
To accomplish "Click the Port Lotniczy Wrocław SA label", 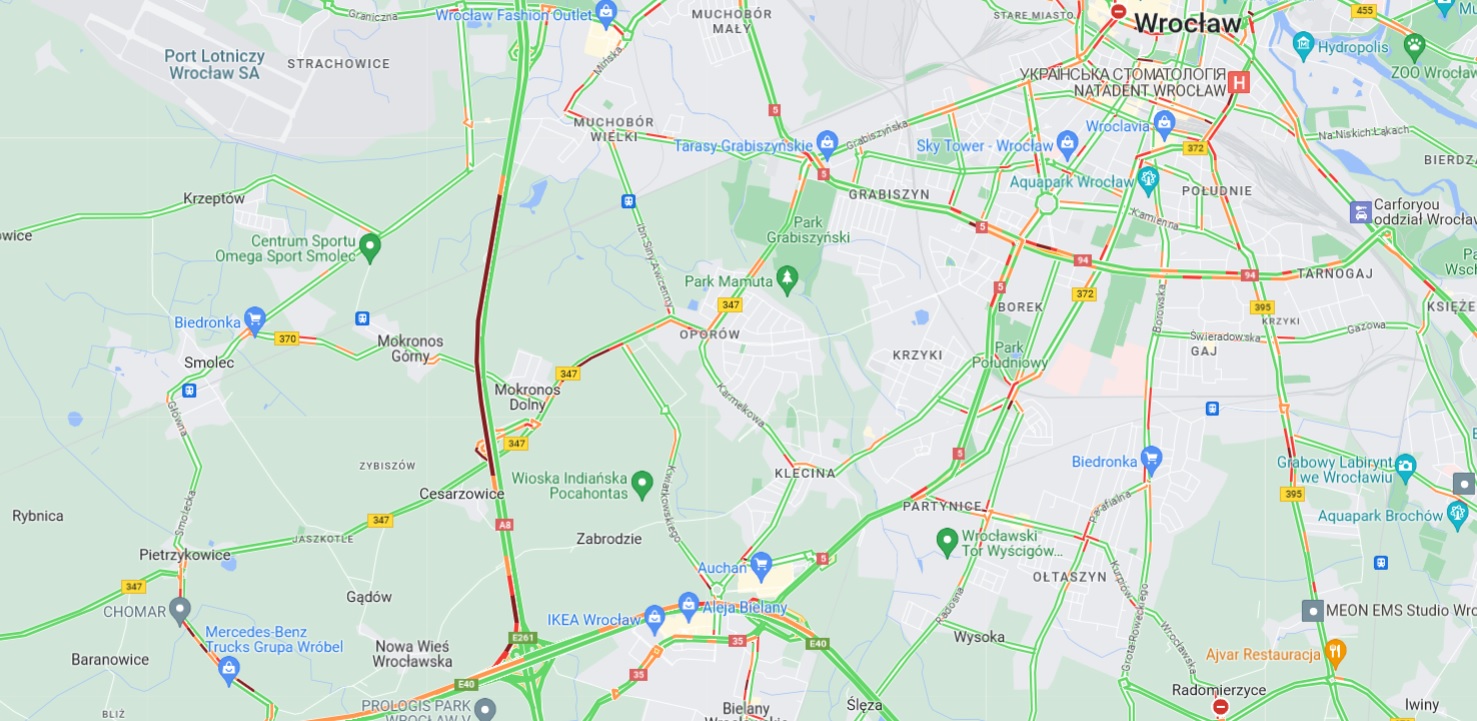I will [x=215, y=65].
